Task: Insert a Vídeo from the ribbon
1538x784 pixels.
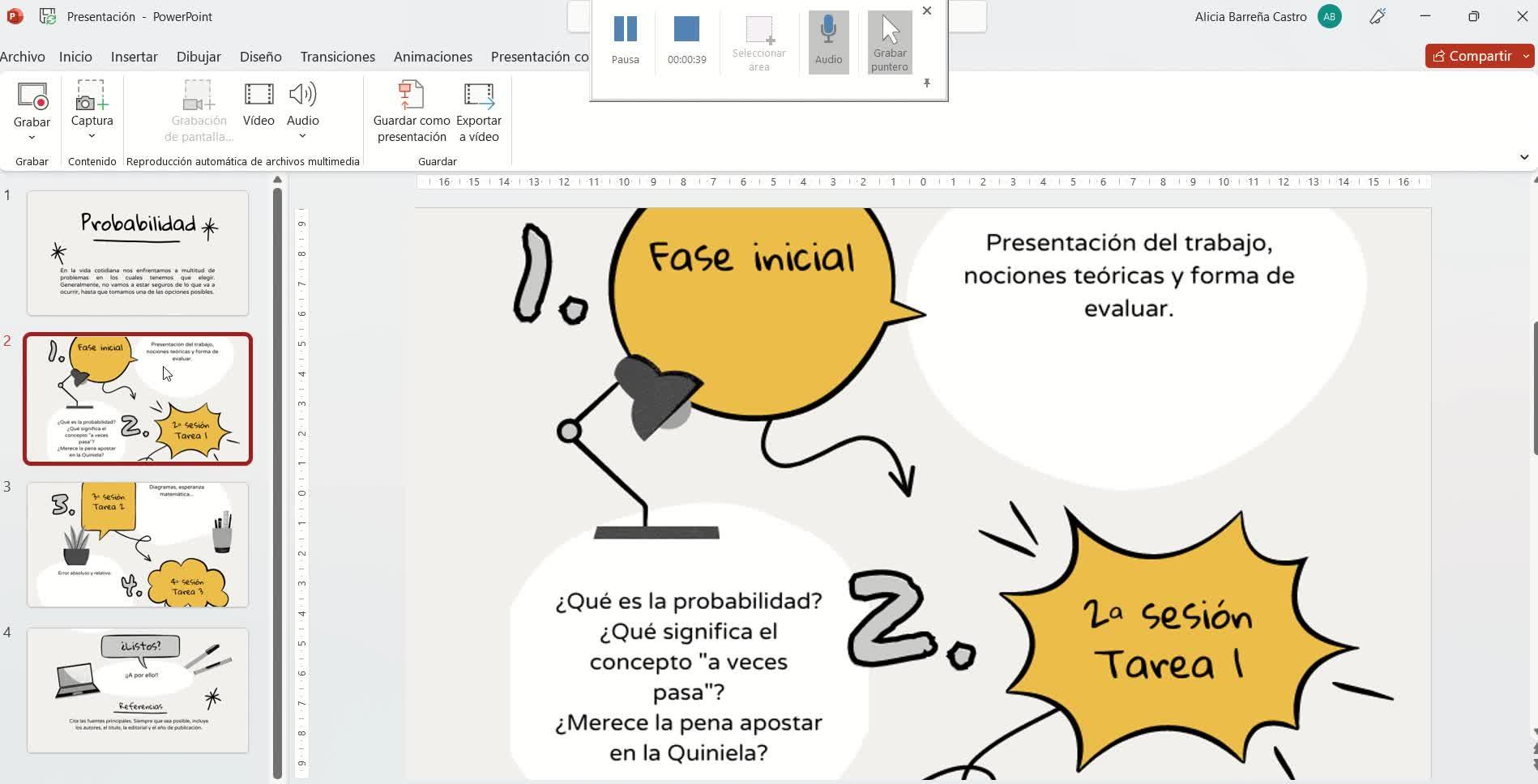Action: 258,104
